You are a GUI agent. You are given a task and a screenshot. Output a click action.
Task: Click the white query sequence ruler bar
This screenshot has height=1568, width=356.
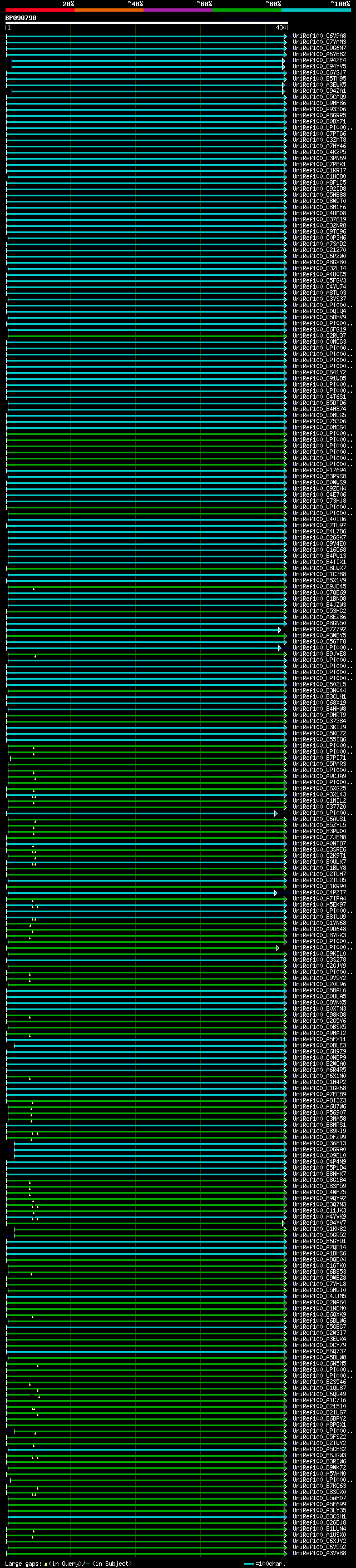[x=146, y=23]
